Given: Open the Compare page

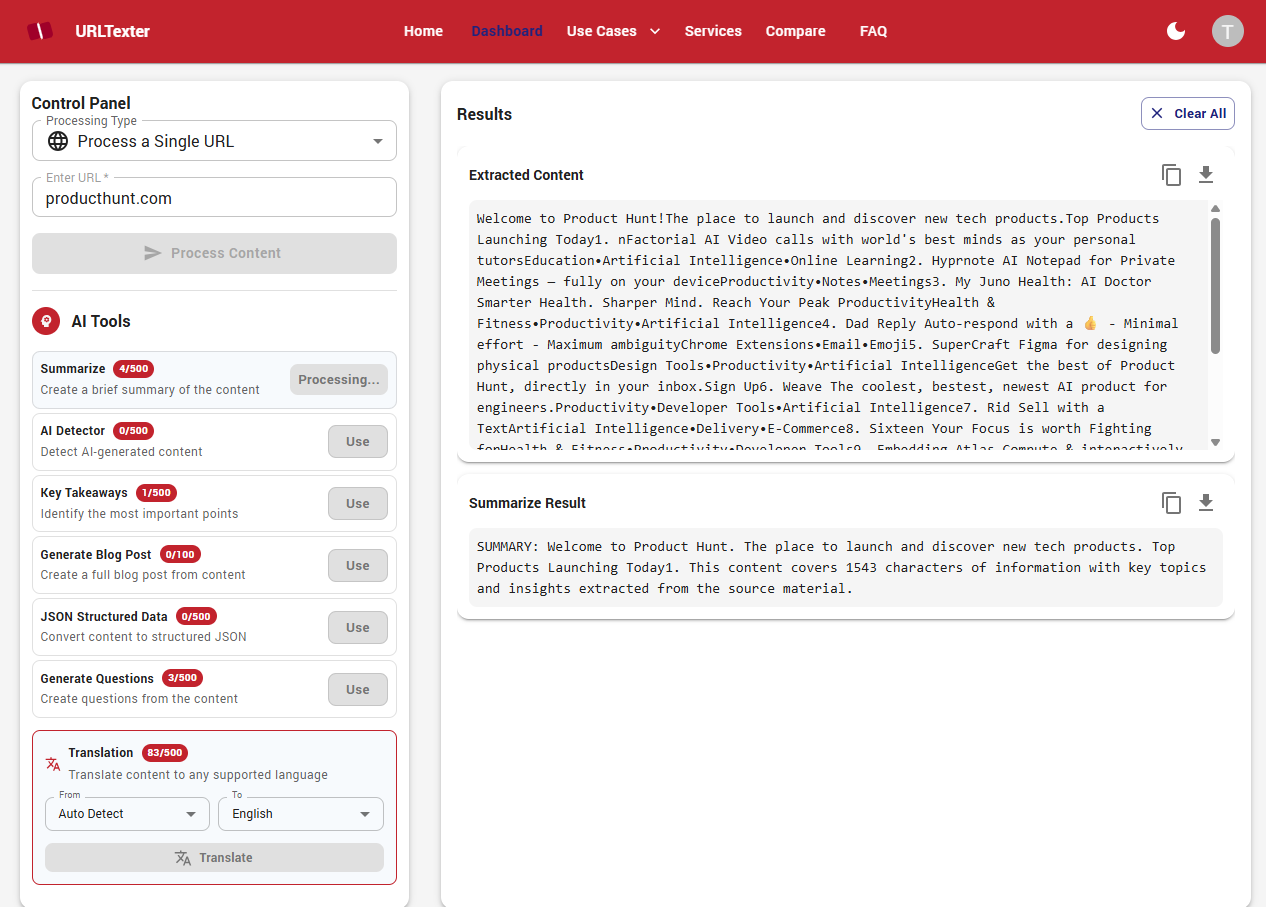Looking at the screenshot, I should point(796,31).
